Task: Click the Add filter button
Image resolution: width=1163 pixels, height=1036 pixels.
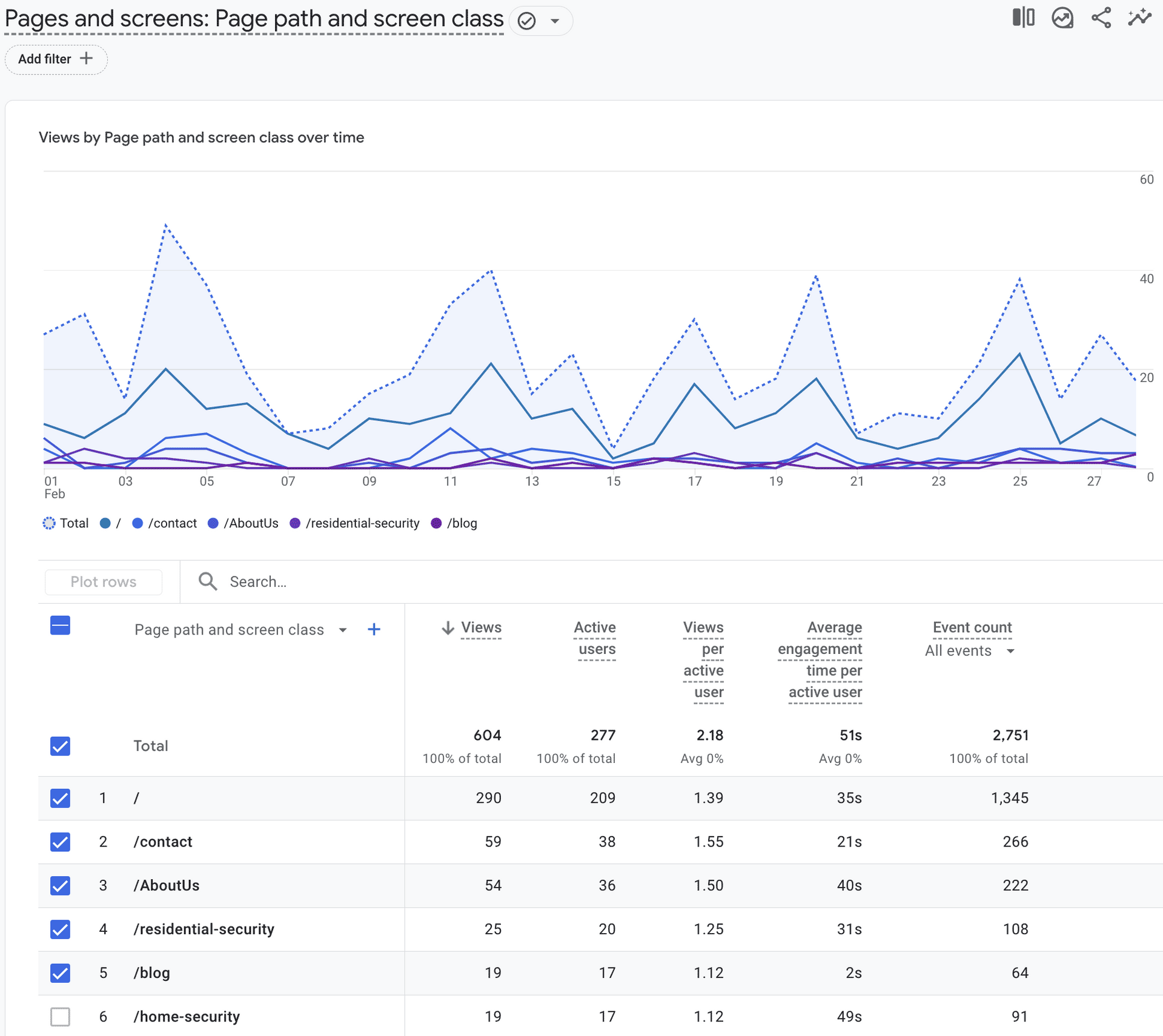Action: [x=56, y=59]
